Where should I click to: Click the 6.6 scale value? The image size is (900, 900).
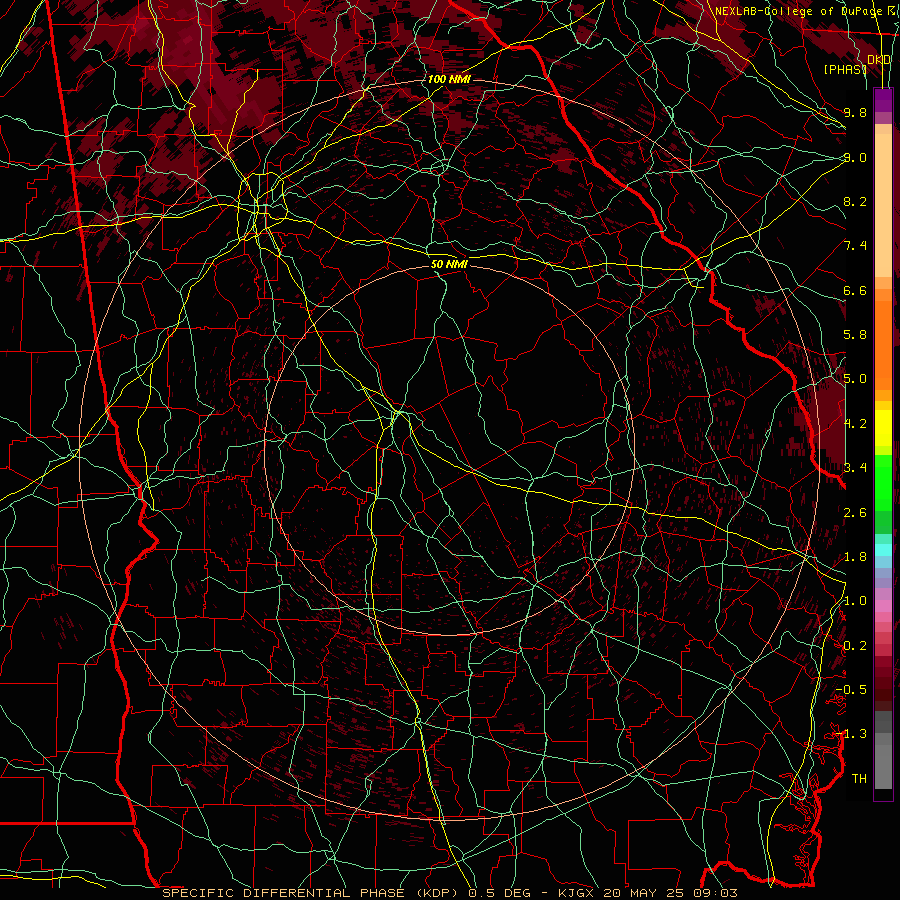(x=855, y=290)
